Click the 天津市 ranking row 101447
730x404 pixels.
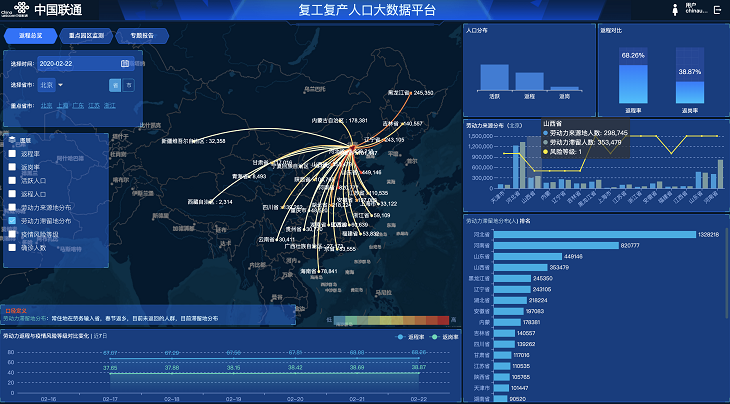[x=499, y=388]
